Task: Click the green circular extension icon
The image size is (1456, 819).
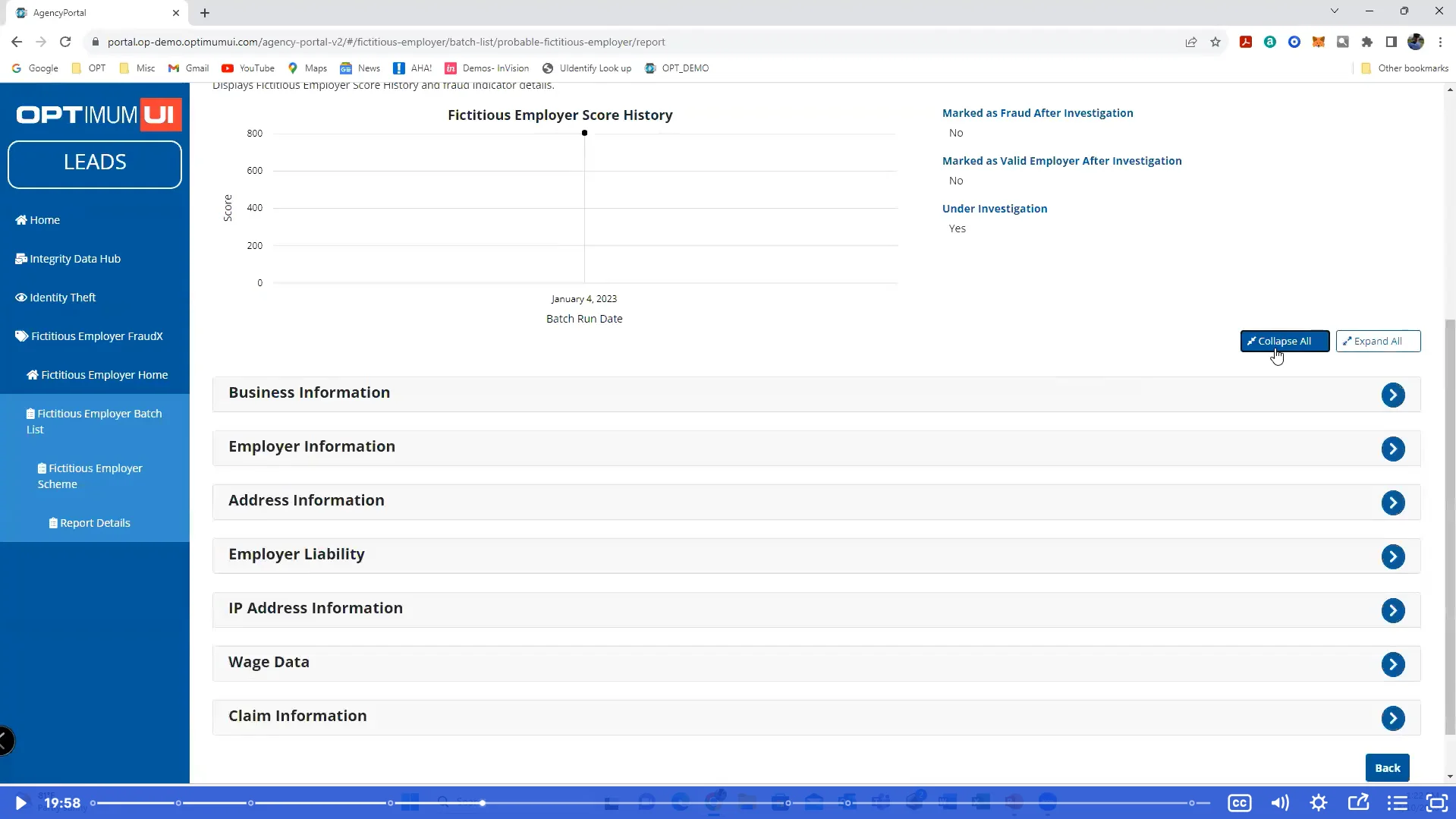Action: click(x=1269, y=42)
